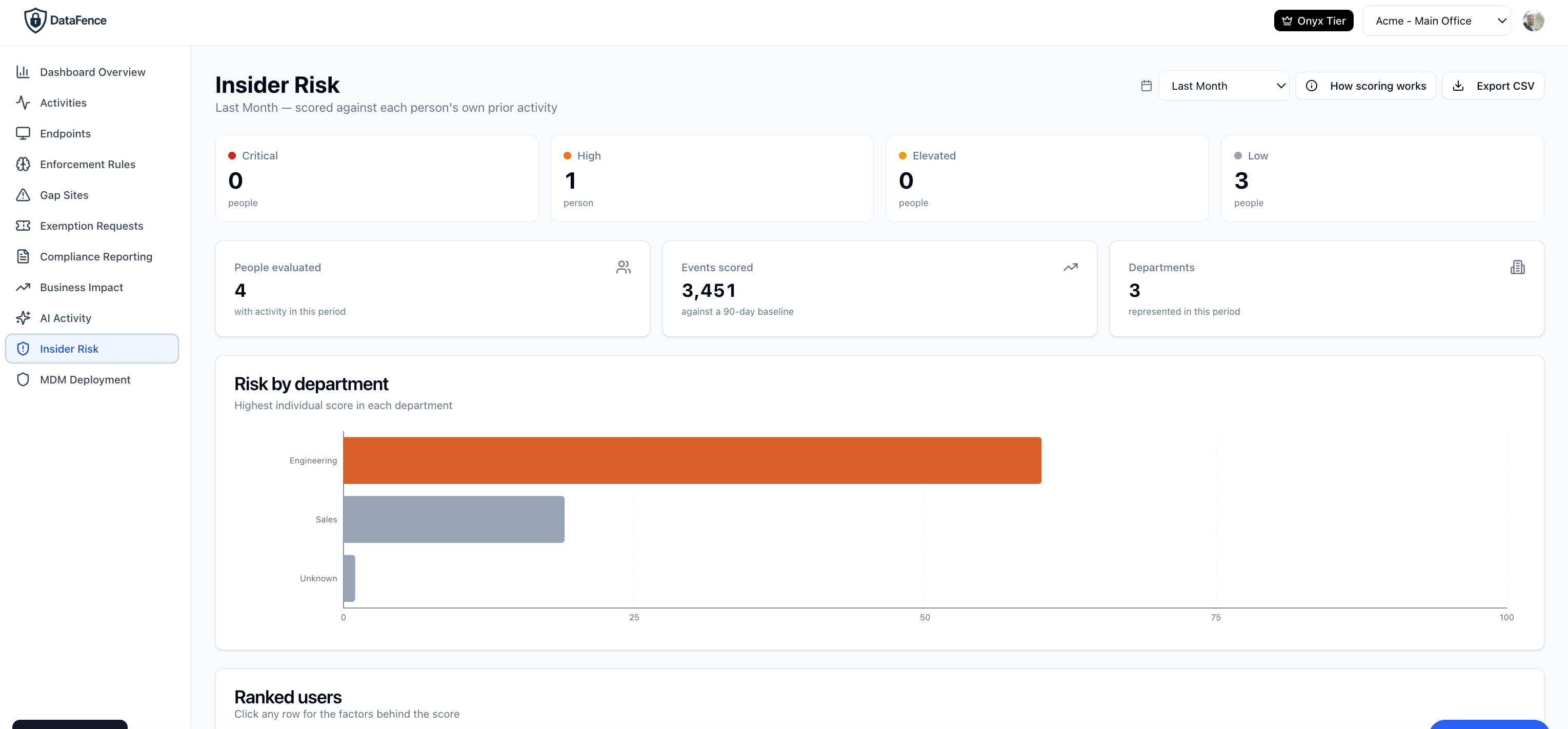Click the info icon in How scoring works
Viewport: 1568px width, 729px height.
pyautogui.click(x=1312, y=86)
